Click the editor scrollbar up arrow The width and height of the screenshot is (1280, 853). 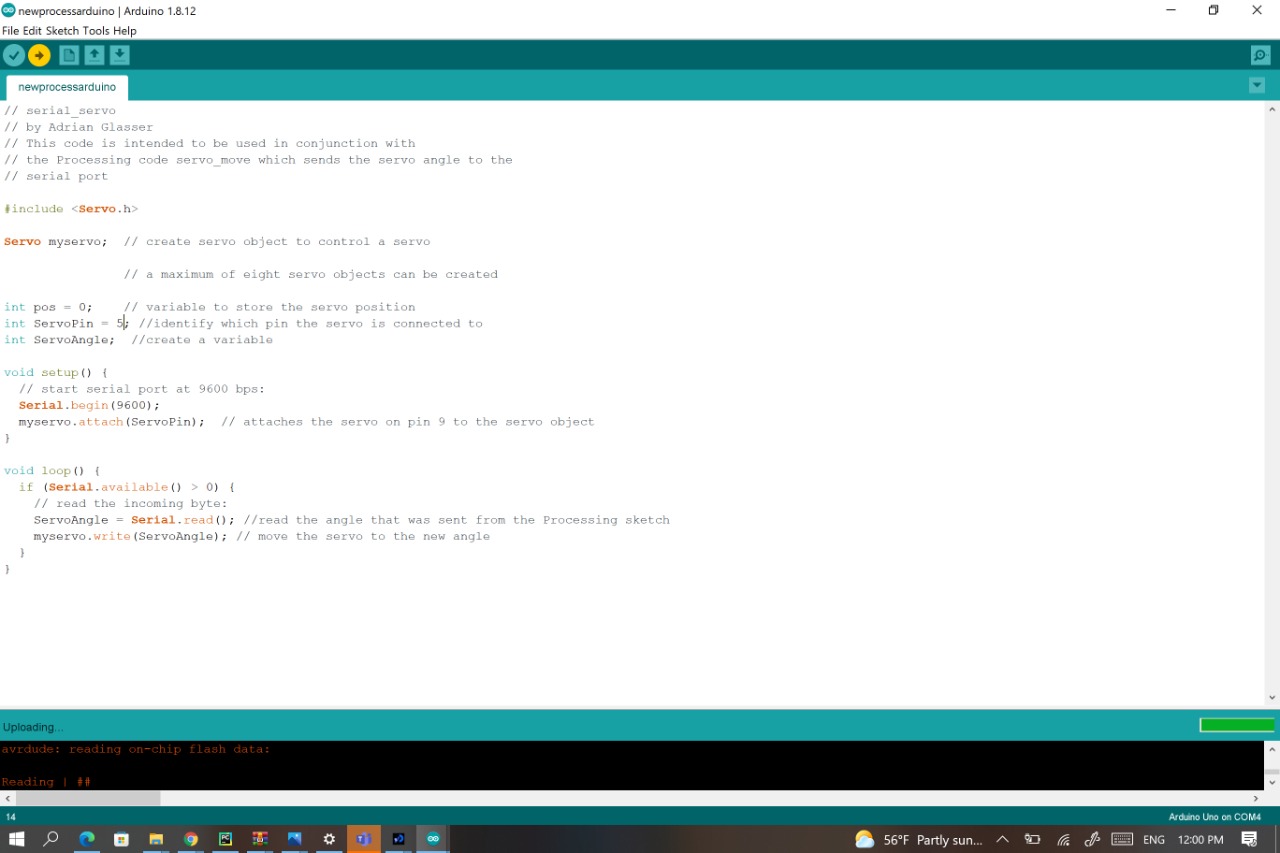click(x=1272, y=109)
